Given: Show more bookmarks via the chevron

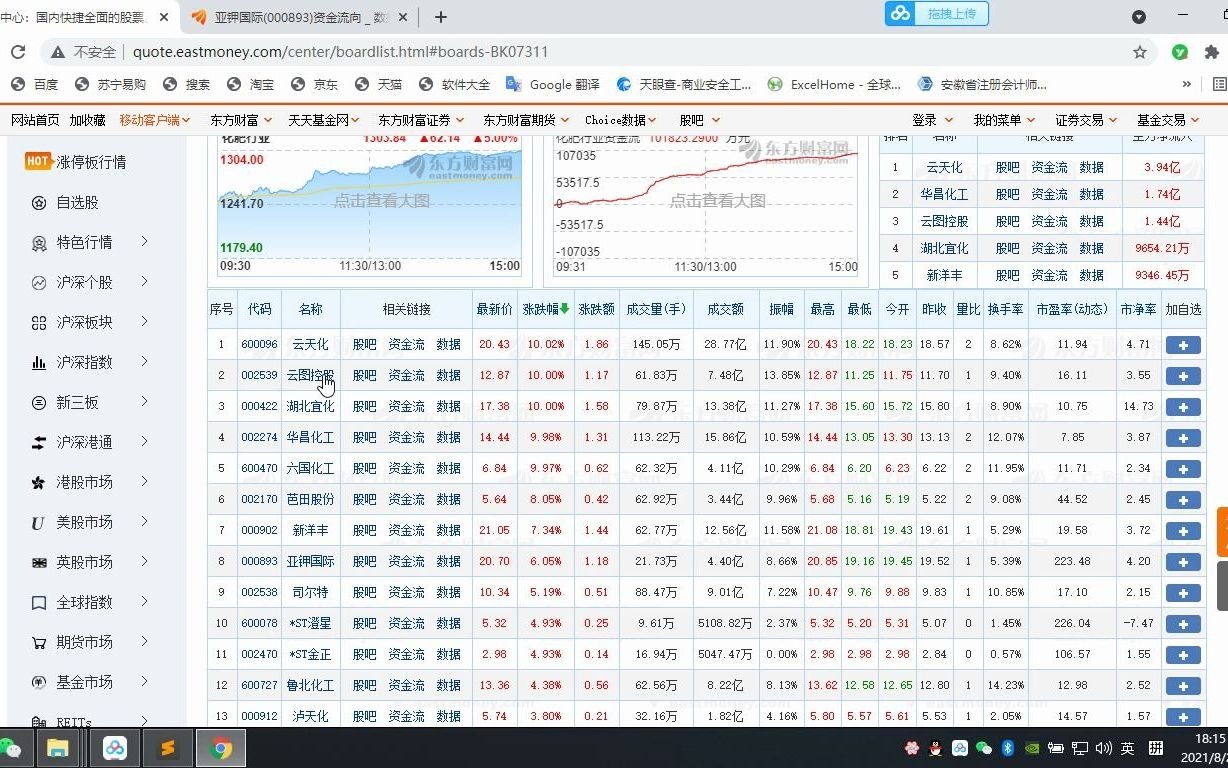Looking at the screenshot, I should [x=1187, y=85].
